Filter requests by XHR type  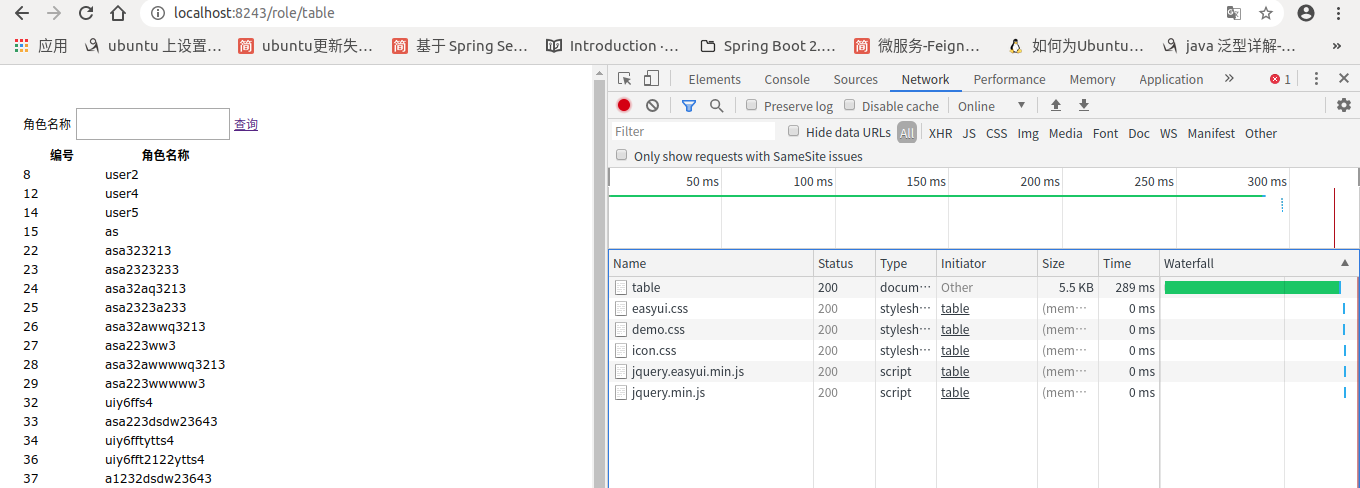(940, 133)
